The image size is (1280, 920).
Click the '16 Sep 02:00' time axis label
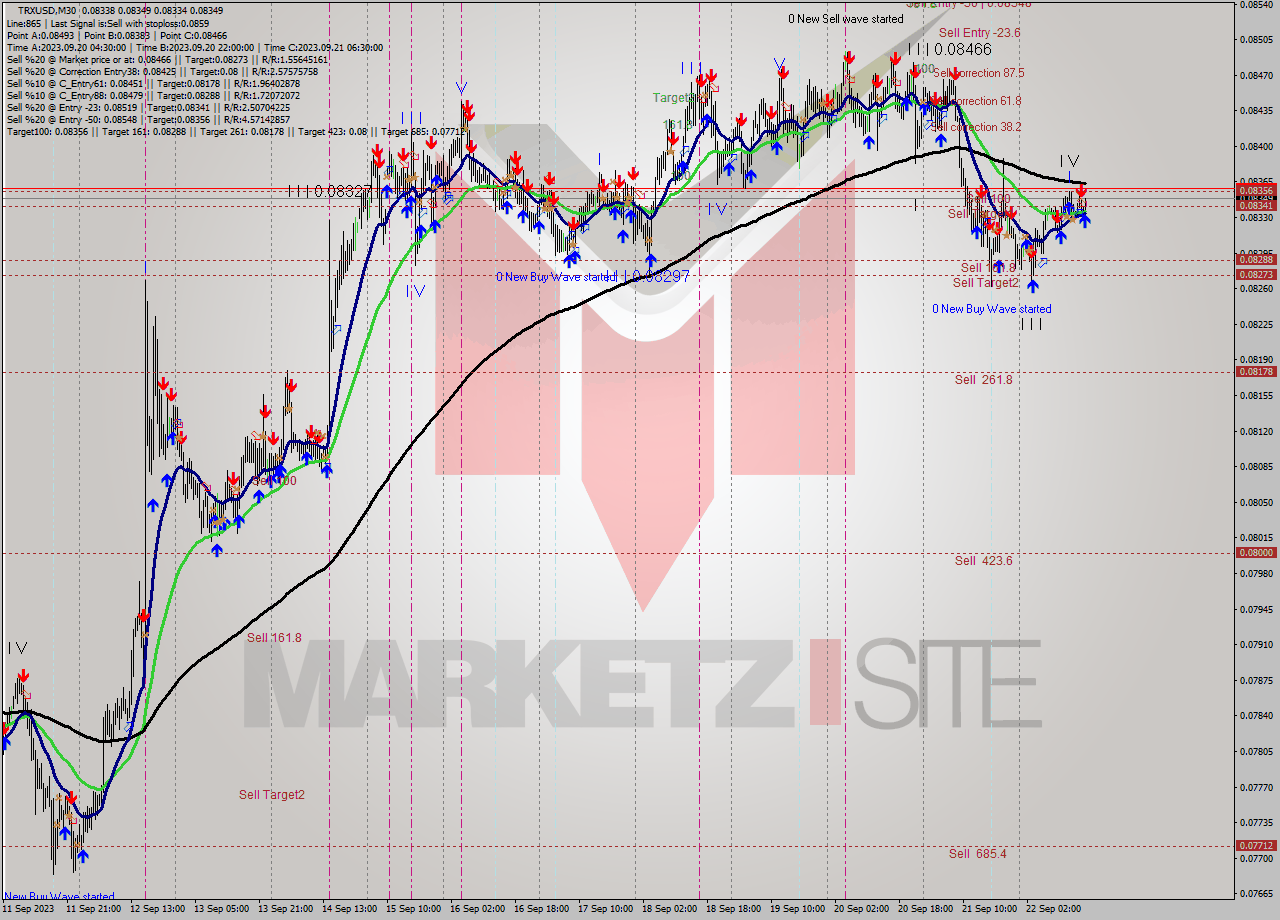pyautogui.click(x=478, y=910)
